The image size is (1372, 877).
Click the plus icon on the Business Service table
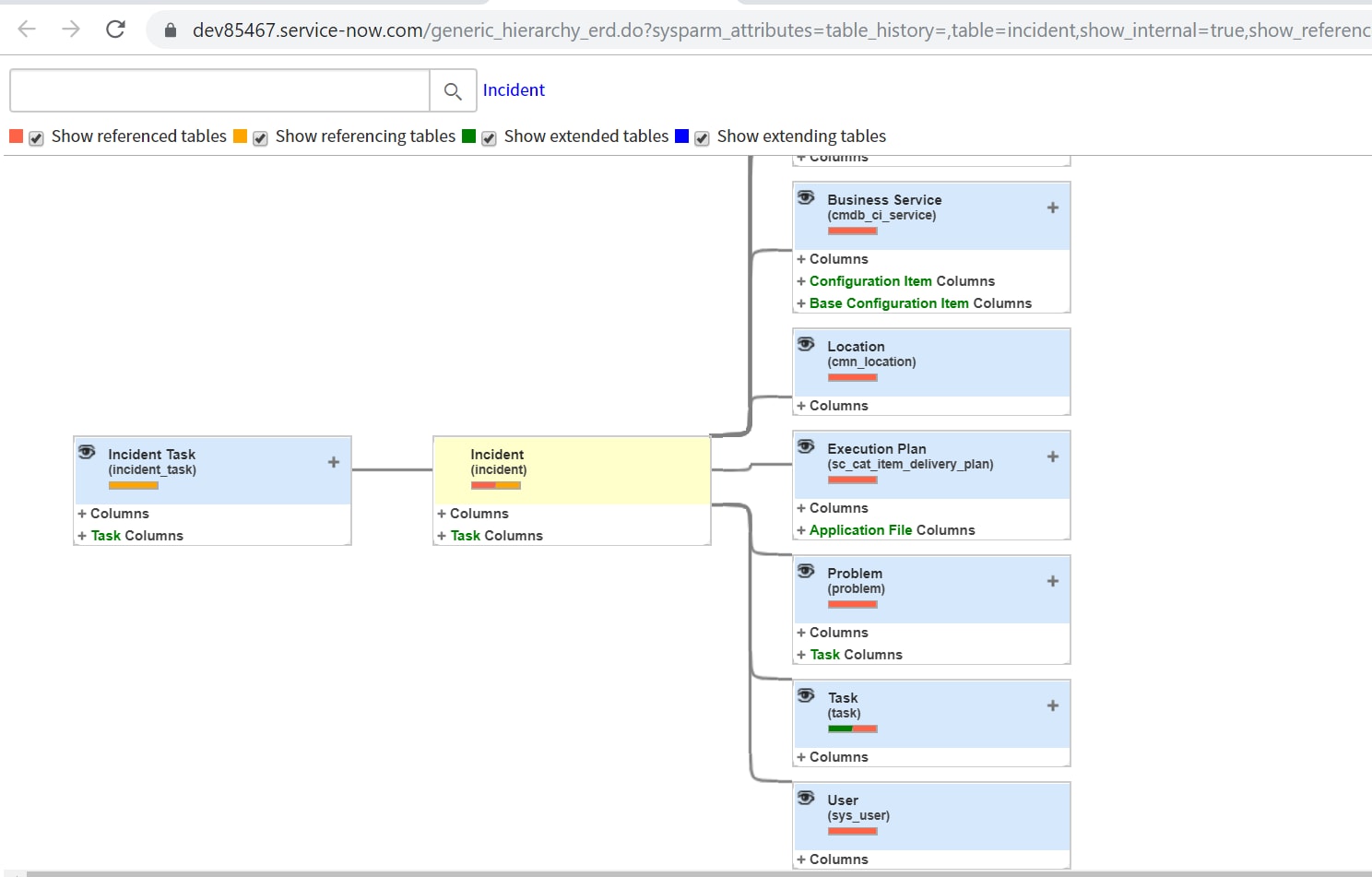pyautogui.click(x=1051, y=208)
